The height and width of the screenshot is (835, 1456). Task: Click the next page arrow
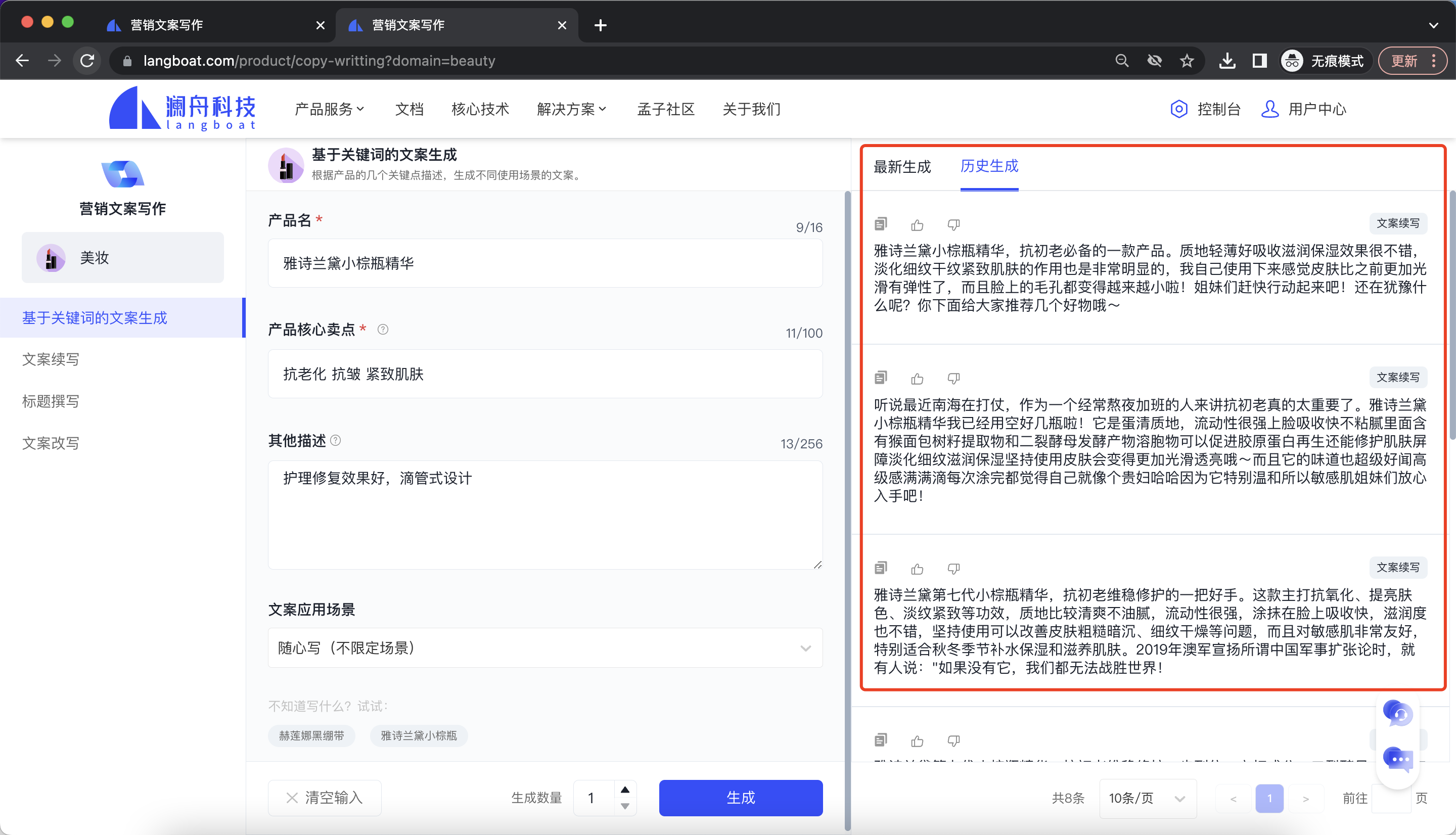point(1306,798)
